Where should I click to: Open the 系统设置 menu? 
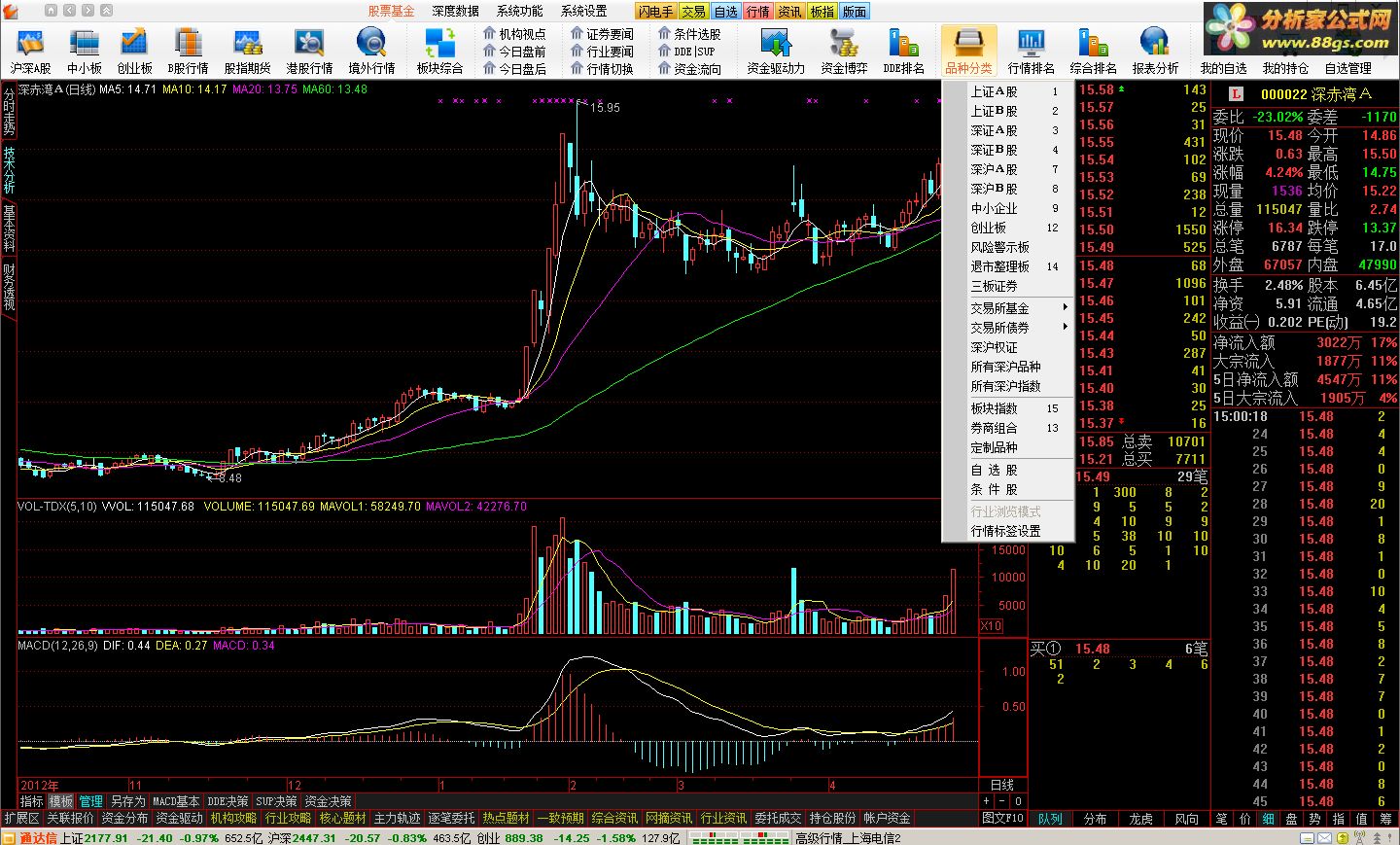[584, 12]
